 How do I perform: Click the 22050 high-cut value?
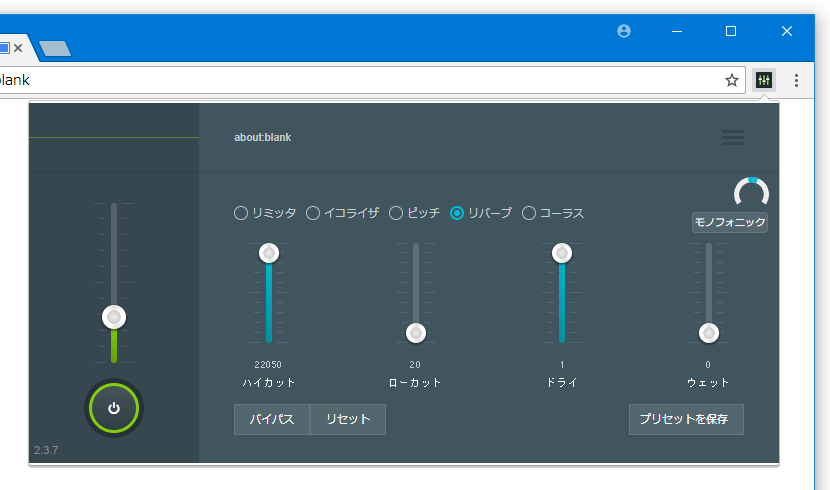click(268, 365)
